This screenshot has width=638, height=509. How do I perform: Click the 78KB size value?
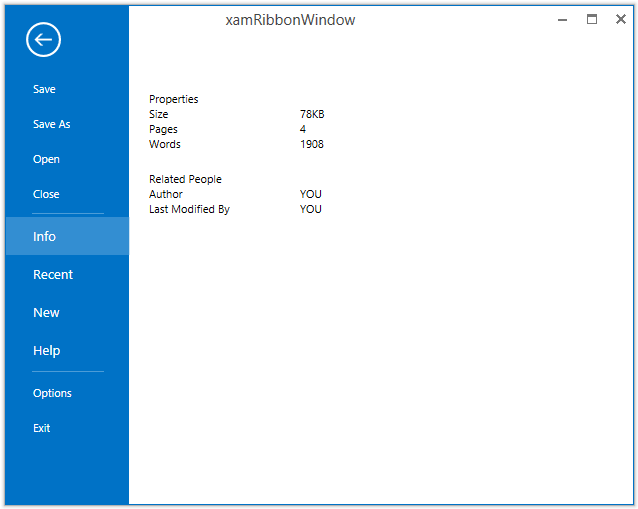pos(312,114)
